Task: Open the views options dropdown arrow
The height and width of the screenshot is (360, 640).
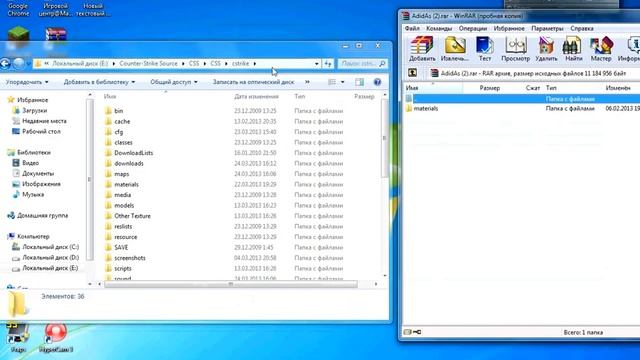Action: point(342,82)
